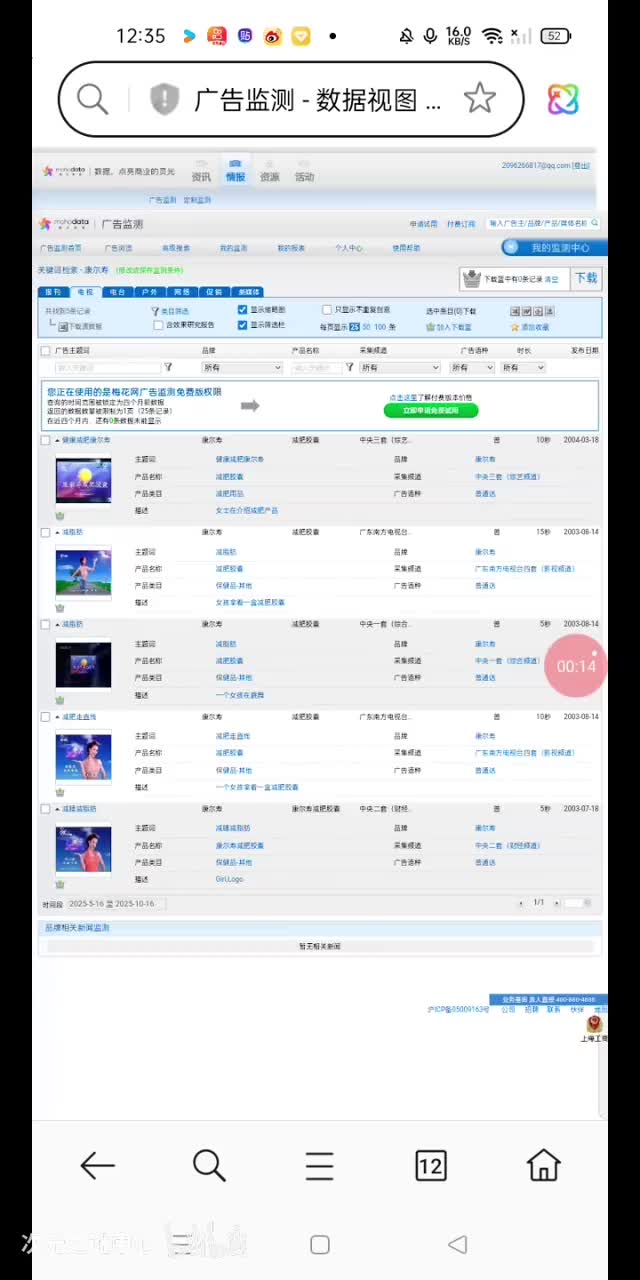Open the 时长 filter dropdown

[x=523, y=368]
